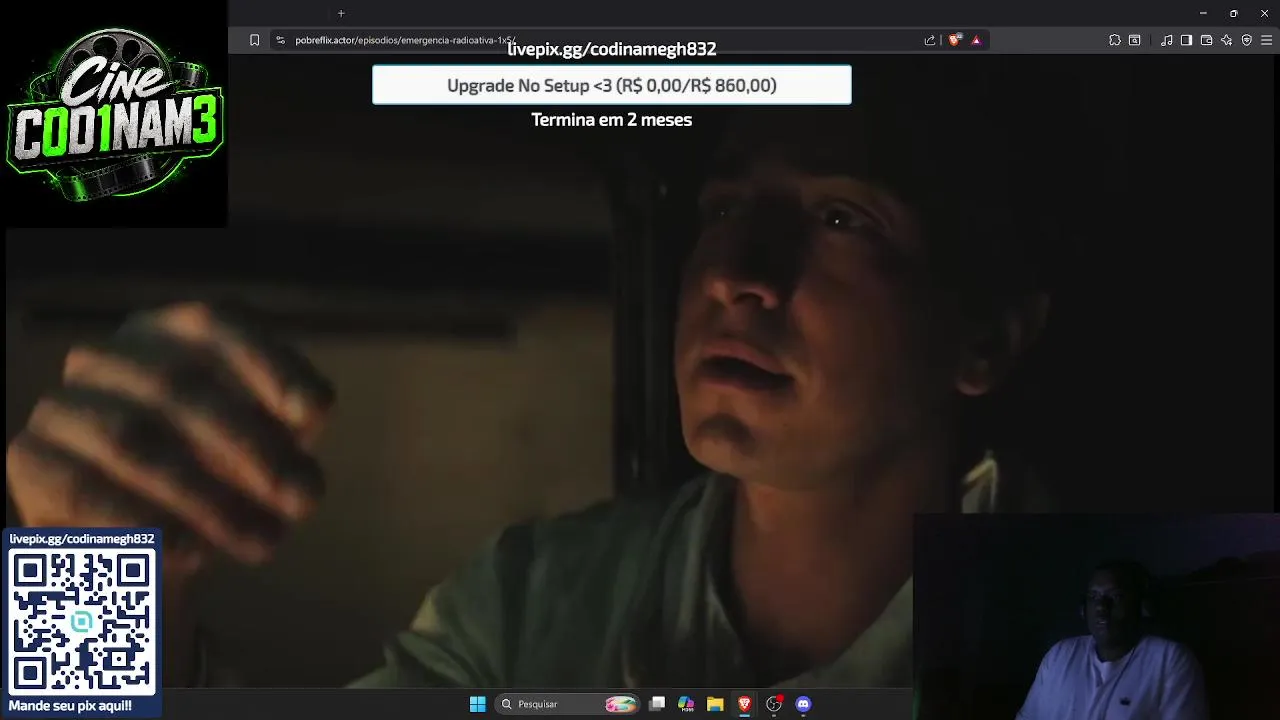Open Brave Wallet icon in toolbar
The image size is (1280, 720).
click(1207, 40)
